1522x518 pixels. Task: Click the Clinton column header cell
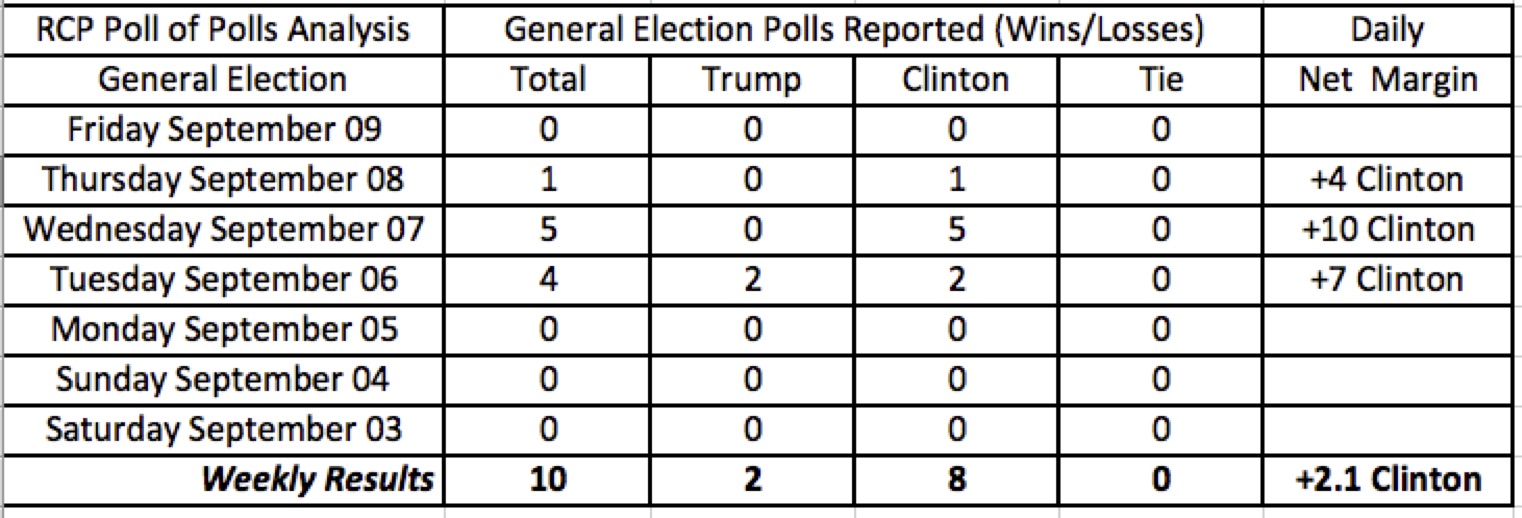[x=956, y=80]
